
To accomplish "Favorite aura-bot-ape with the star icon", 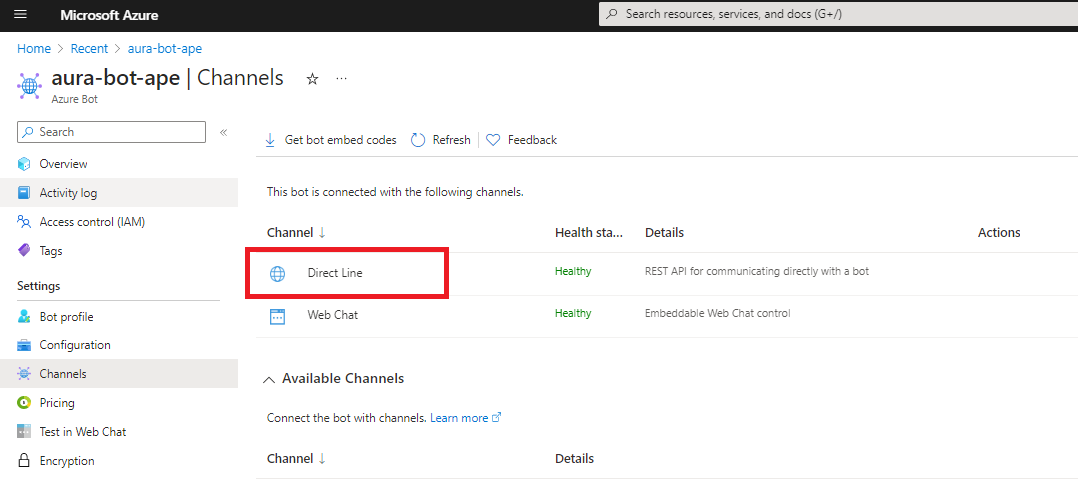I will (312, 79).
